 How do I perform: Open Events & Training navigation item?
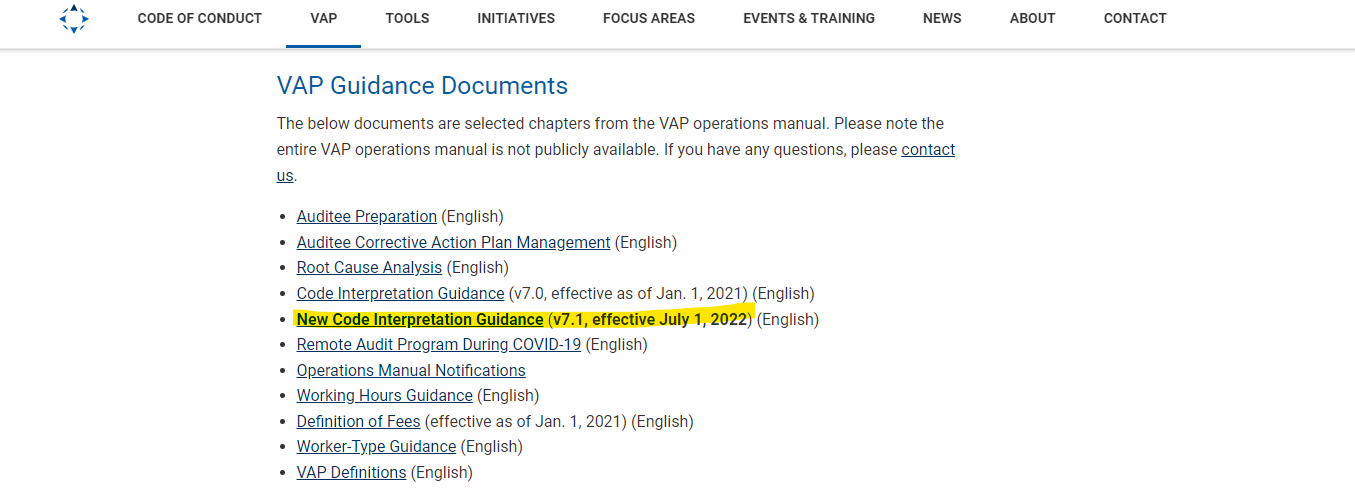809,18
